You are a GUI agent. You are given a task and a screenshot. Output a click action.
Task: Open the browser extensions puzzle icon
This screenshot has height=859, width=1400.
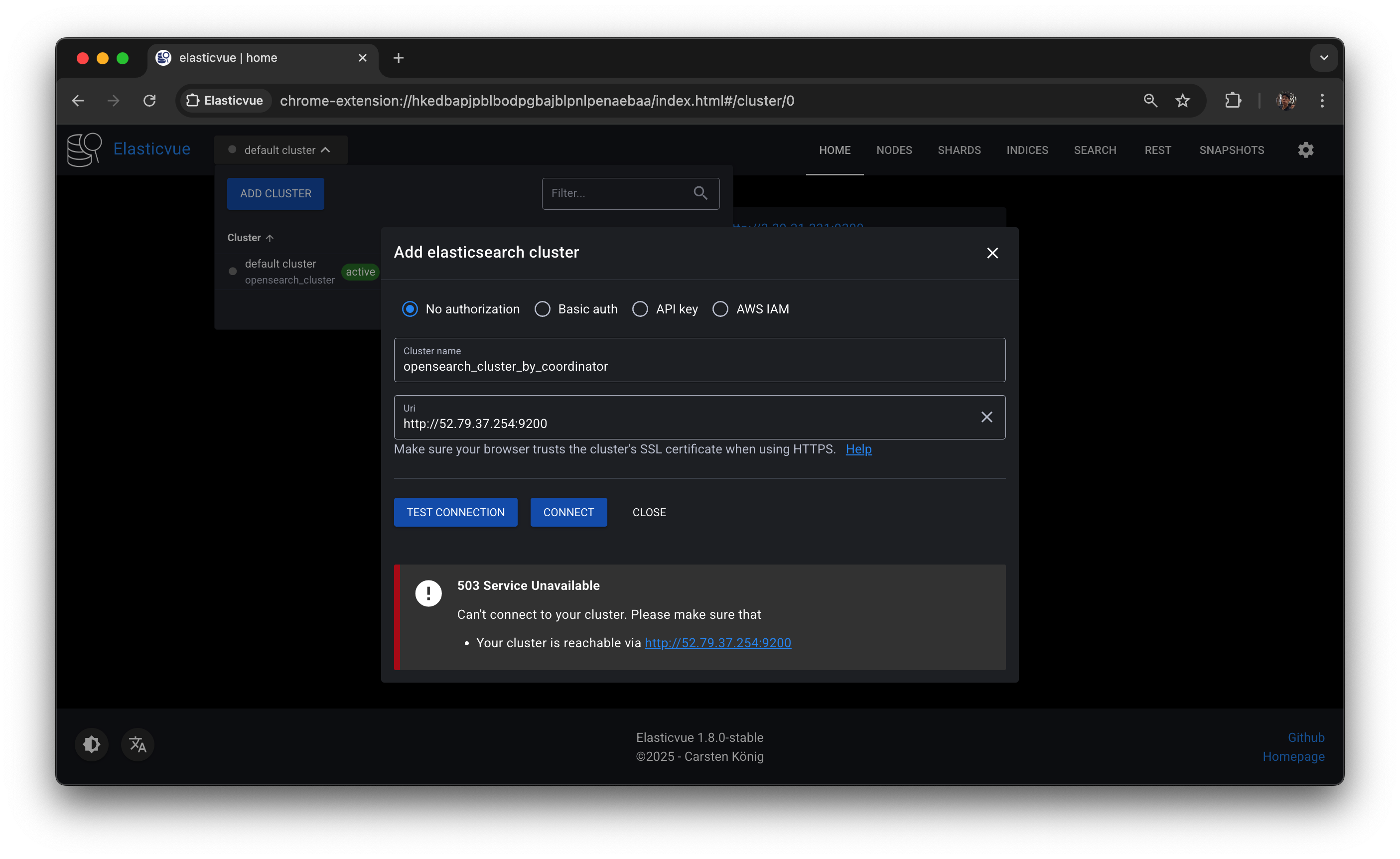point(1233,101)
